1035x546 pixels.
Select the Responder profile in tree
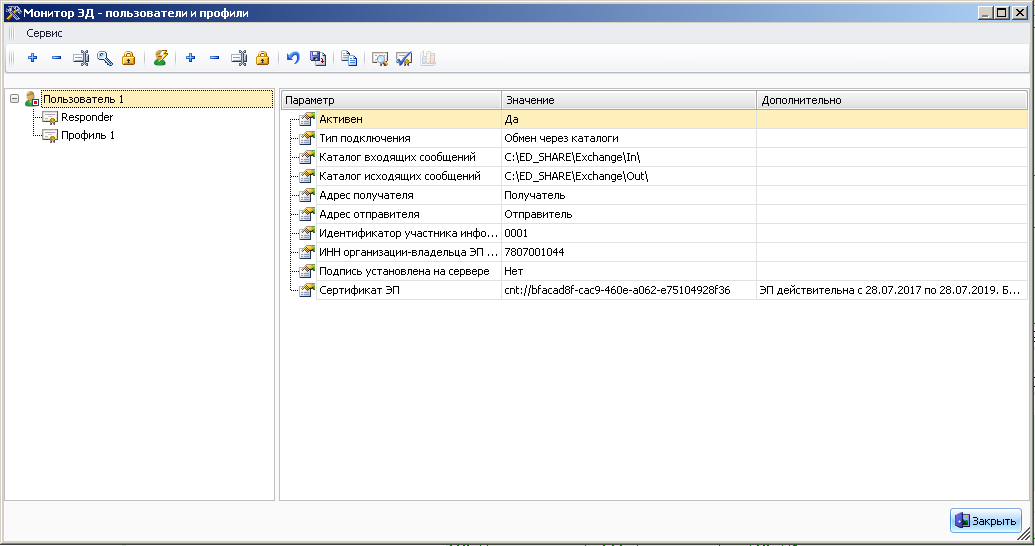click(x=87, y=117)
